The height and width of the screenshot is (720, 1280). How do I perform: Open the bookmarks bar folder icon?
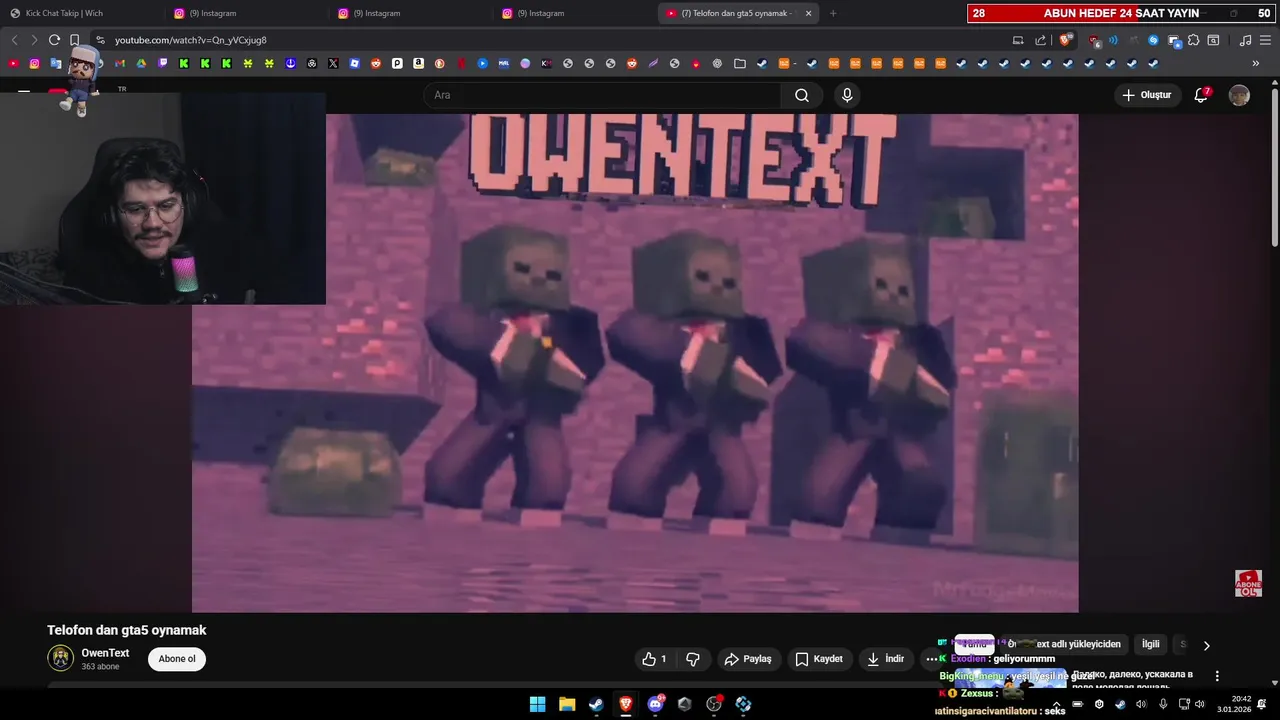pyautogui.click(x=739, y=63)
